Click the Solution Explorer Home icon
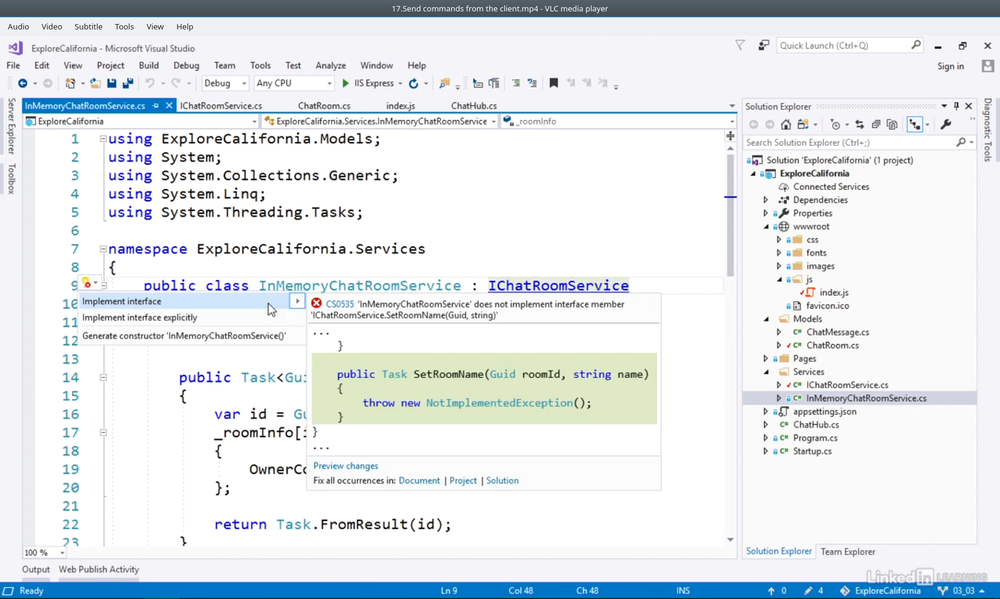Image resolution: width=1000 pixels, height=599 pixels. click(786, 124)
